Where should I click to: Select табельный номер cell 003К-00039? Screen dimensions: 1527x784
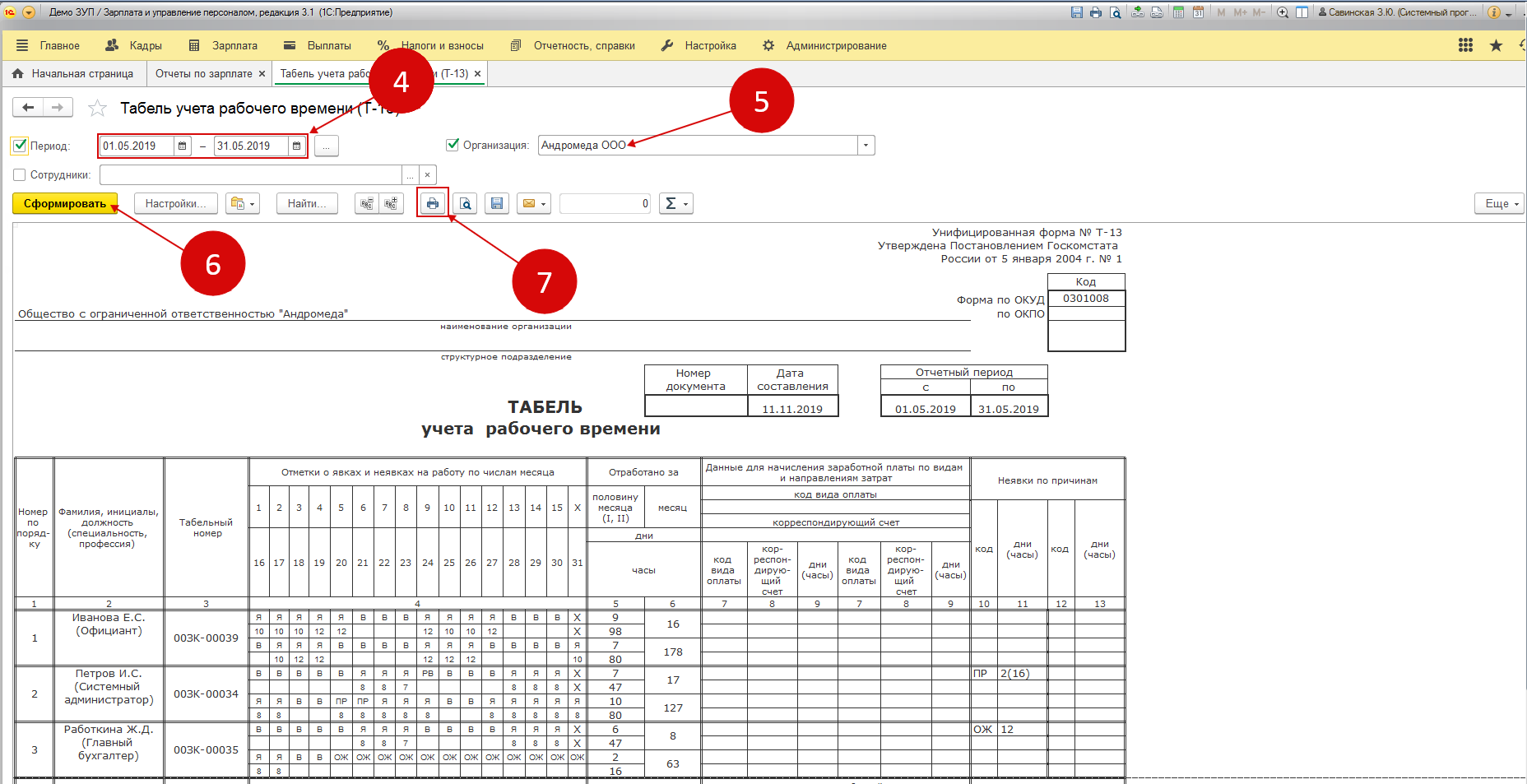point(206,638)
